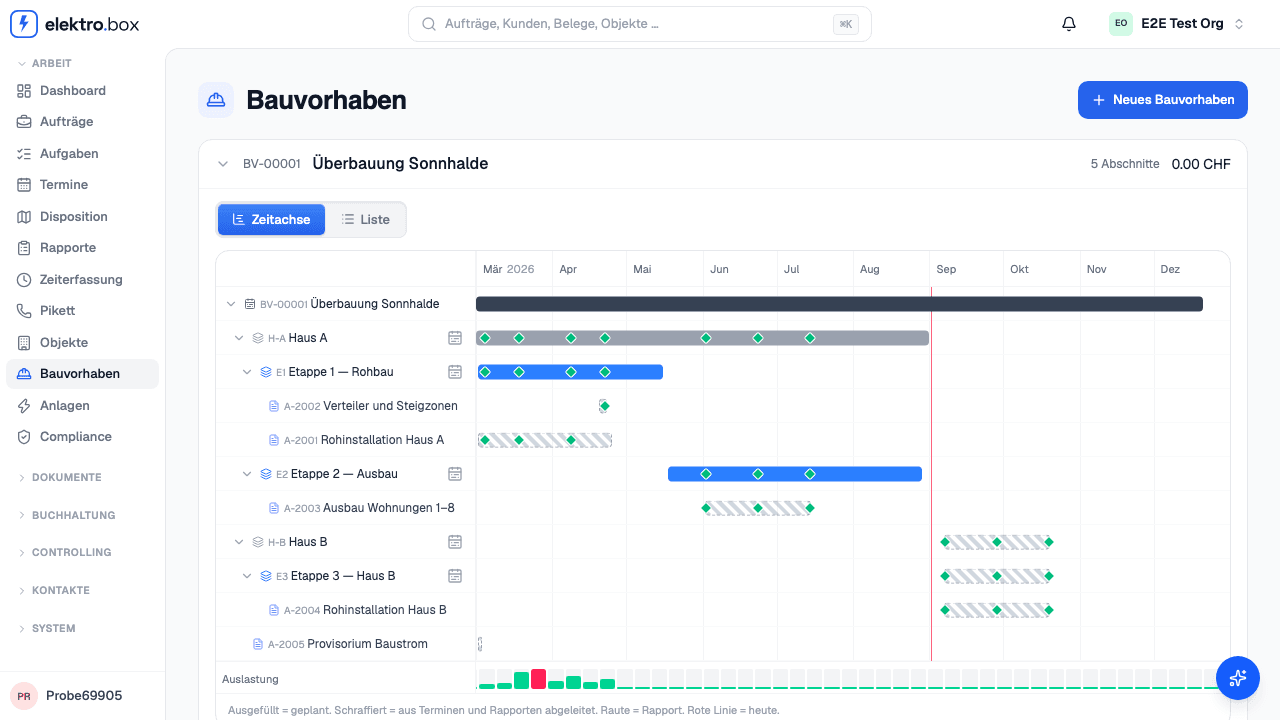
Task: Click the calendar icon on Haus B row
Action: [x=455, y=542]
